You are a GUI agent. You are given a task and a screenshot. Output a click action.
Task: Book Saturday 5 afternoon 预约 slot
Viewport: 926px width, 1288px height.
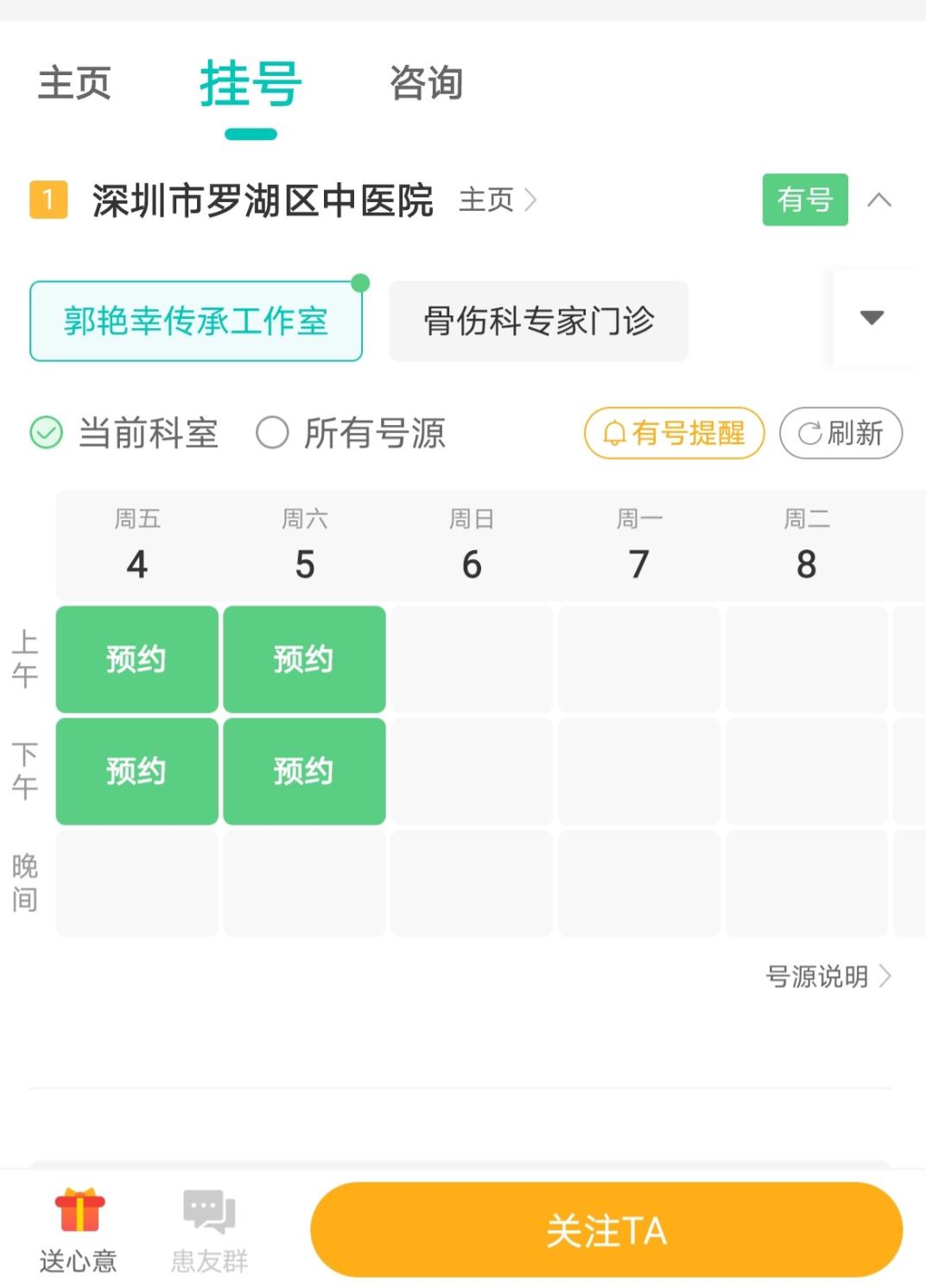(x=304, y=771)
